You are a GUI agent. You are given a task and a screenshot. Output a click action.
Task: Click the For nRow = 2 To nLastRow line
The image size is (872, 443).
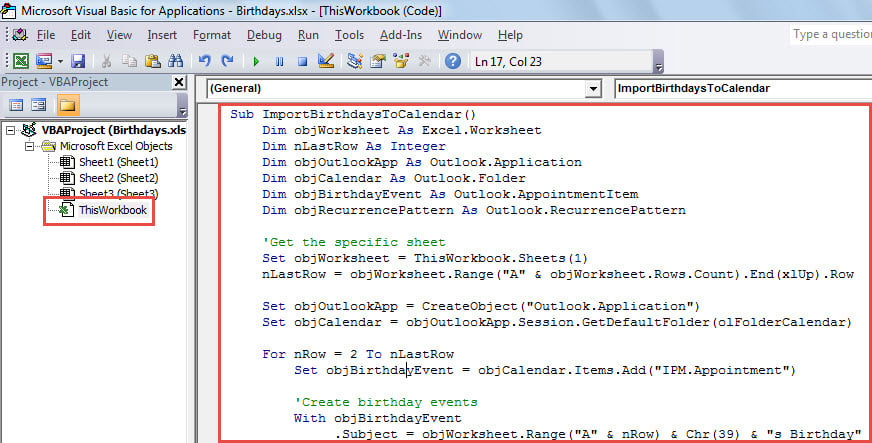(358, 354)
